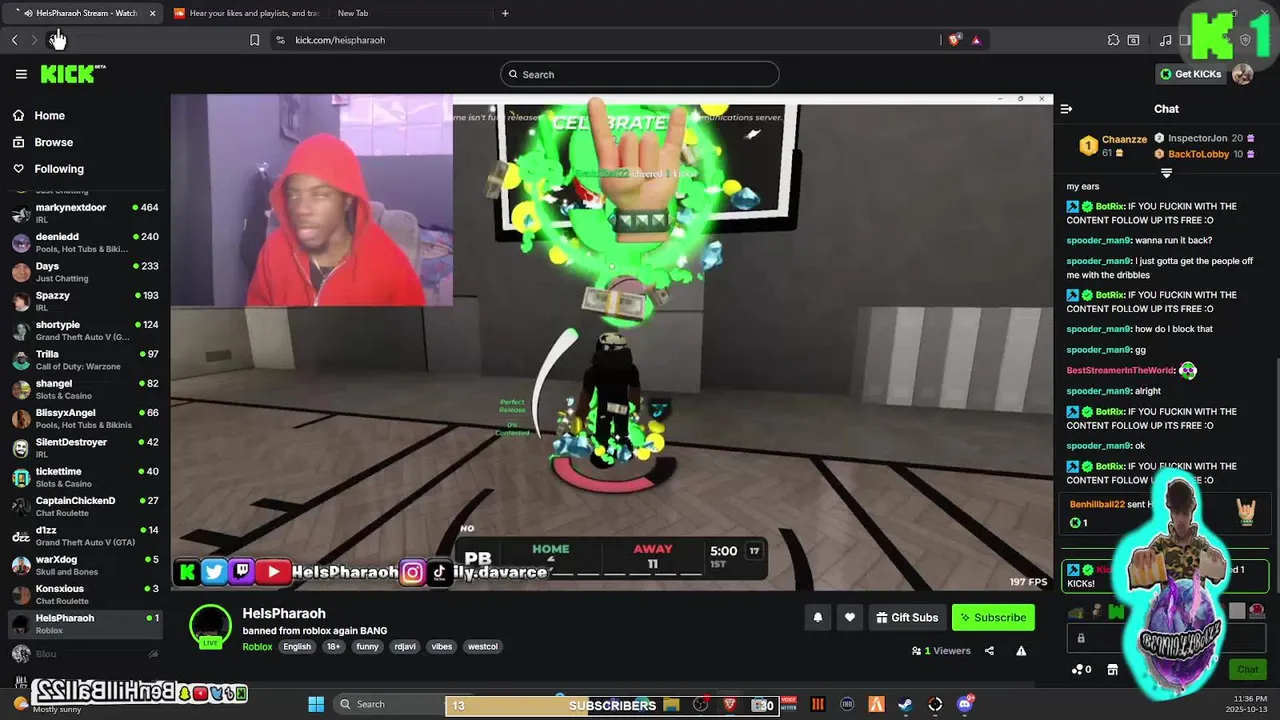The height and width of the screenshot is (720, 1280).
Task: Select the vibes tag
Action: (442, 647)
